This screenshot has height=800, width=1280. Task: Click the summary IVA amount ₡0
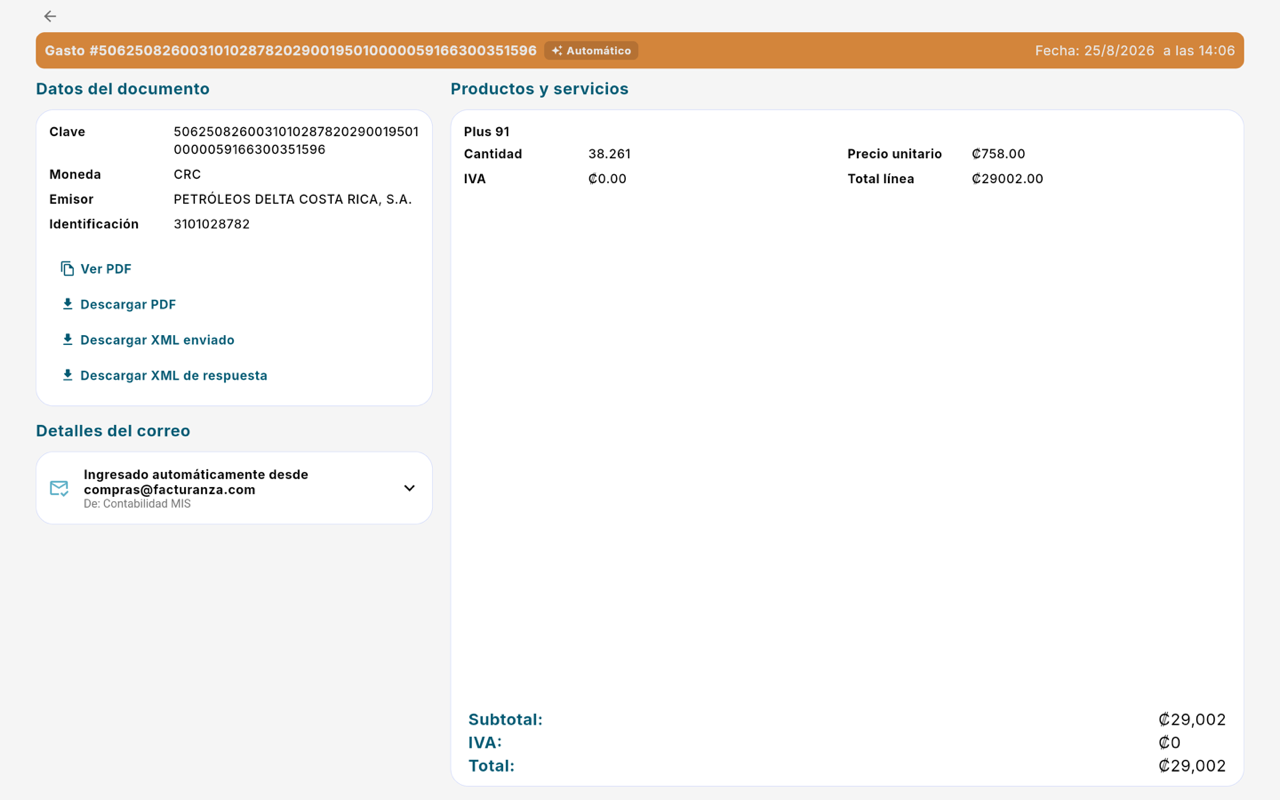(1169, 743)
